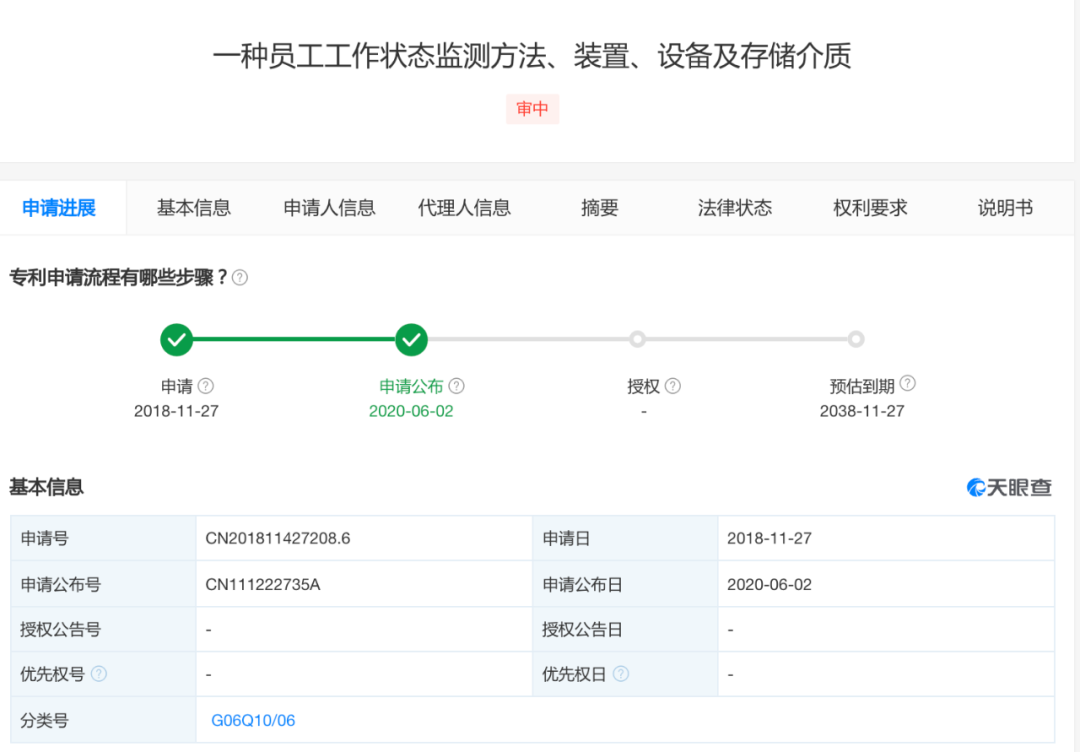Screen dimensions: 1080x752
Task: Click the 天眼查 logo
Action: (1009, 488)
